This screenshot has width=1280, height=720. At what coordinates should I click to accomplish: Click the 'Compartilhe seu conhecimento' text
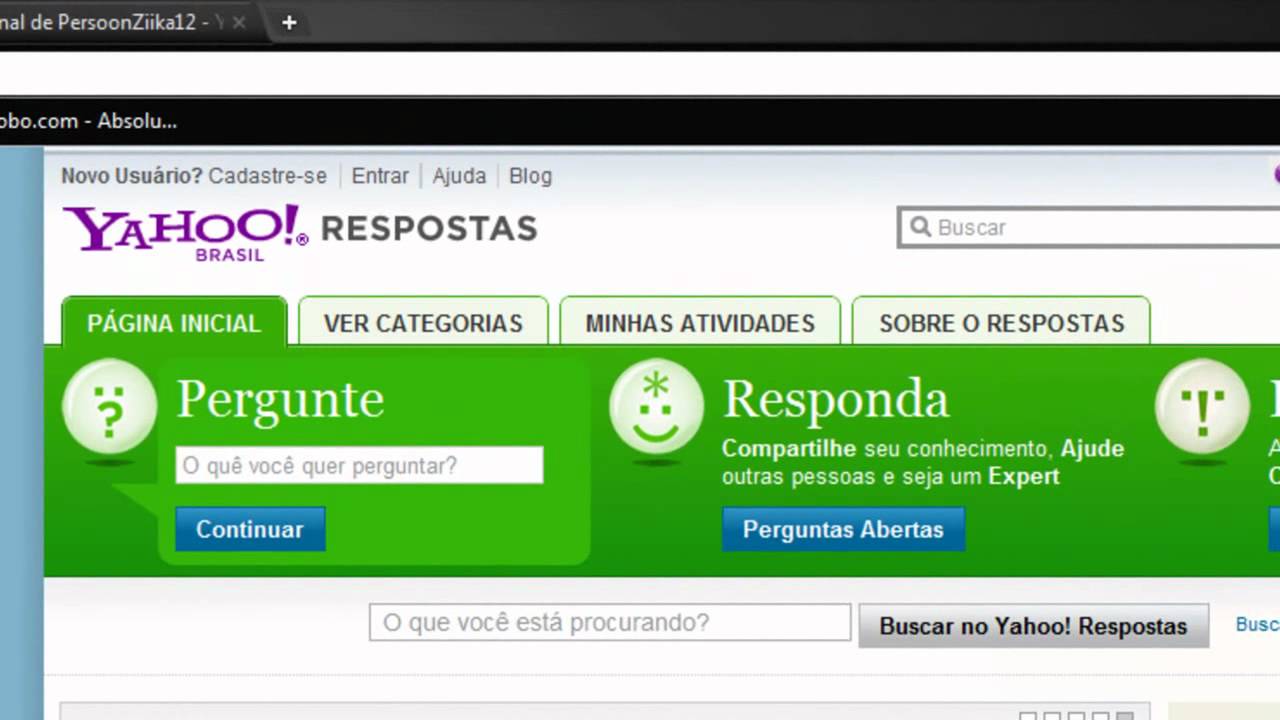(x=885, y=449)
